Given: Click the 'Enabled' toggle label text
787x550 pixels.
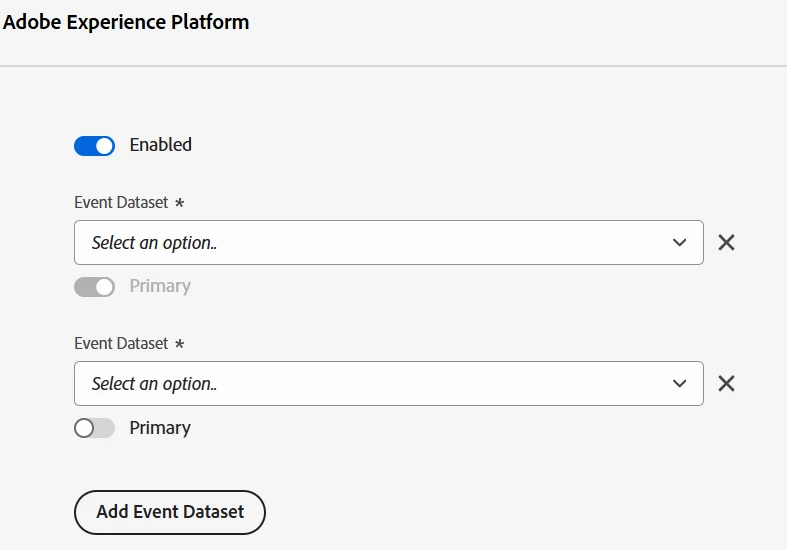Looking at the screenshot, I should 160,145.
